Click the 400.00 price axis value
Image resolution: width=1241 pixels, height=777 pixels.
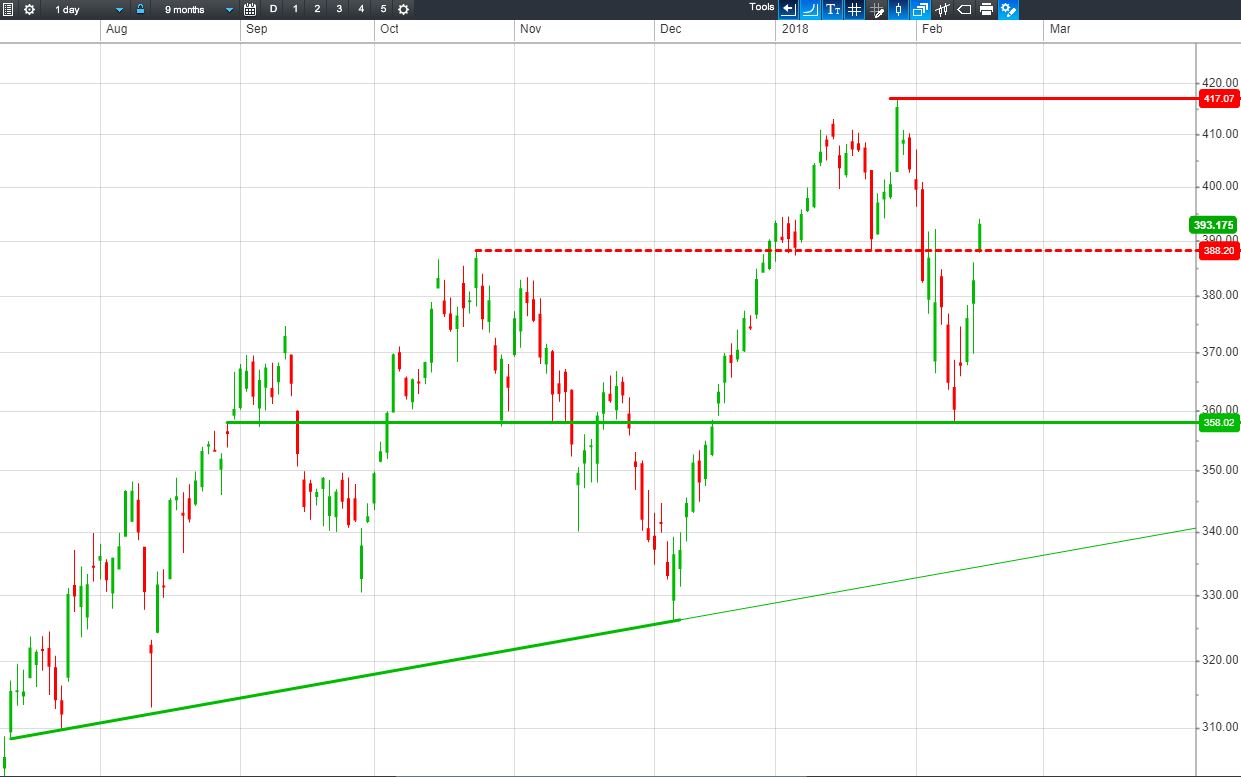[x=1221, y=186]
